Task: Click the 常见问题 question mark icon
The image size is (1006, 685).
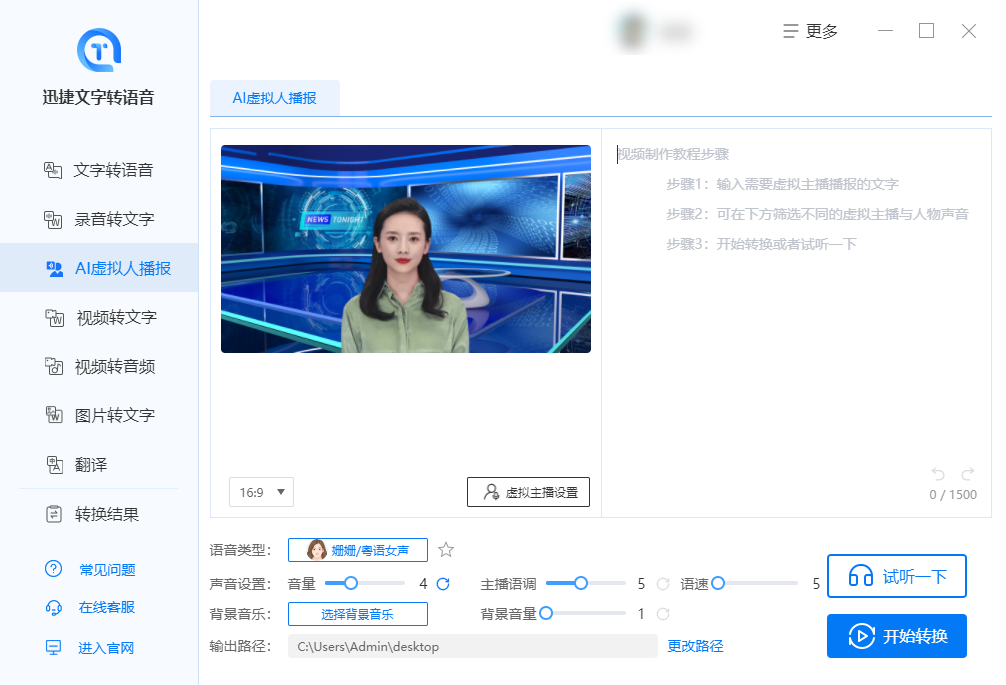Action: 53,569
